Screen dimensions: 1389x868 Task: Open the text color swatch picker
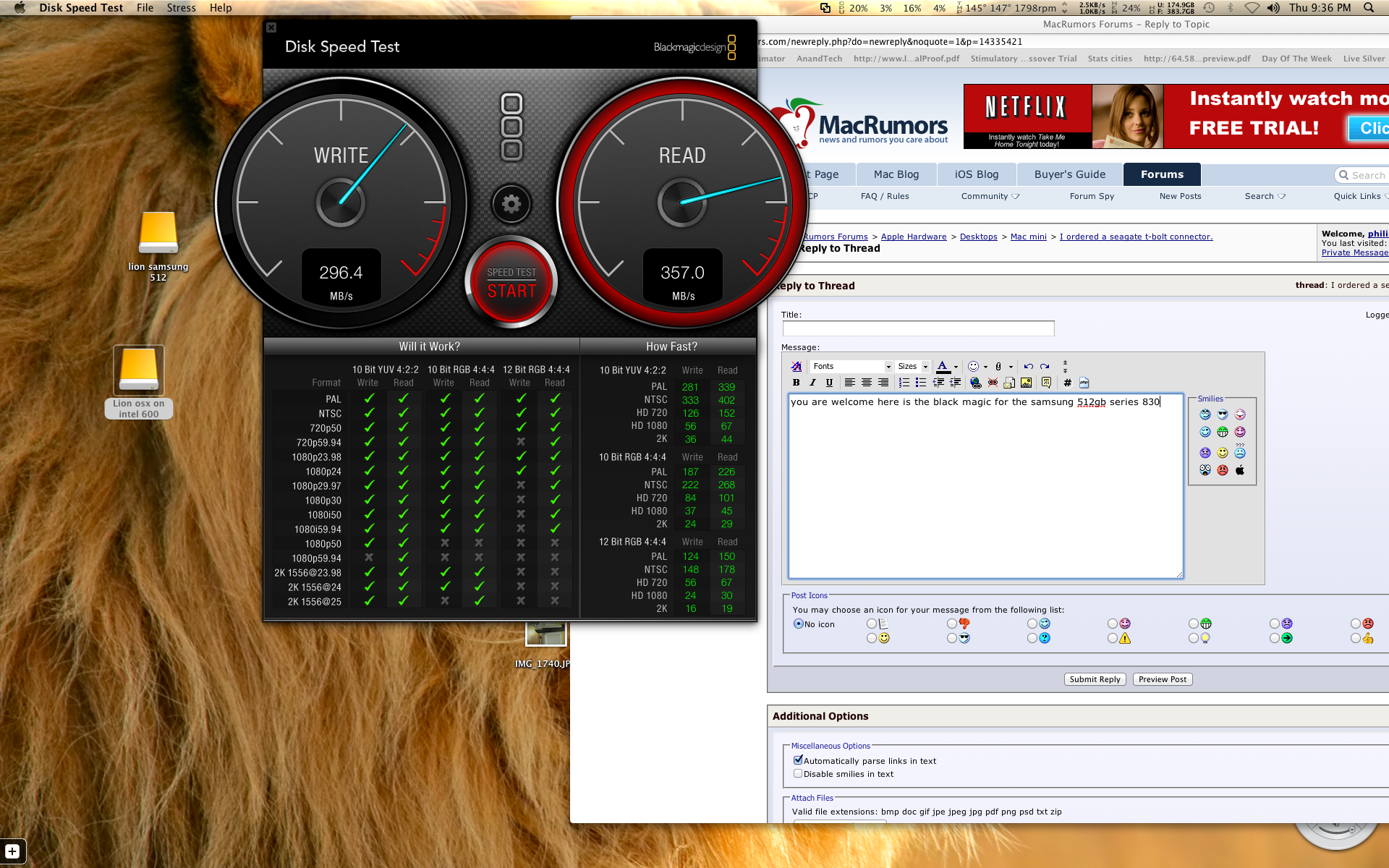(956, 367)
